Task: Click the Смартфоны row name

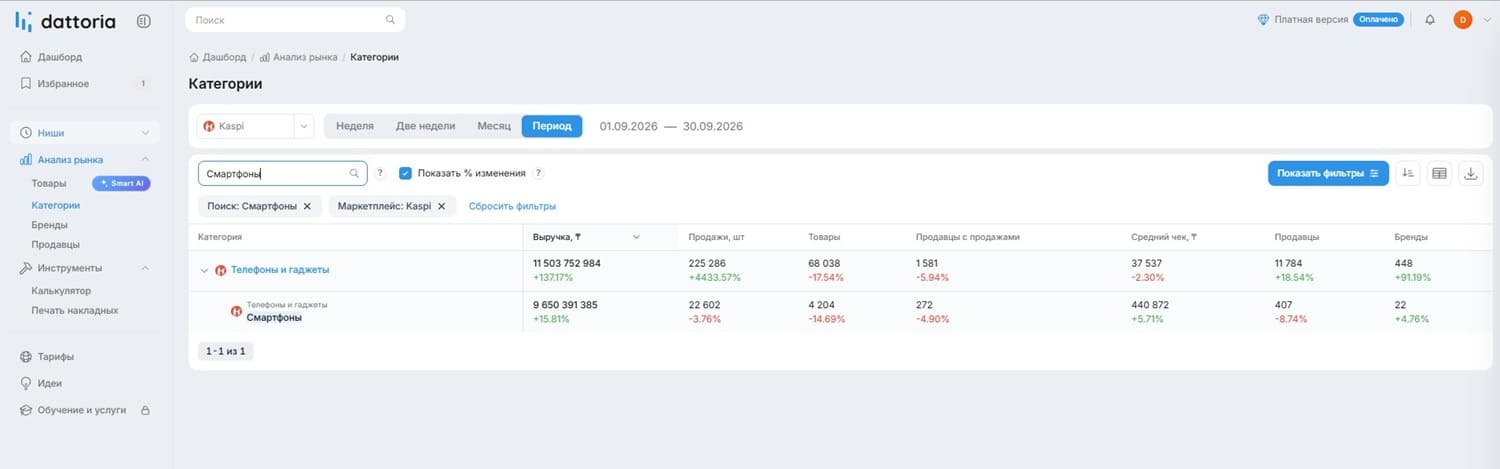Action: pyautogui.click(x=274, y=317)
